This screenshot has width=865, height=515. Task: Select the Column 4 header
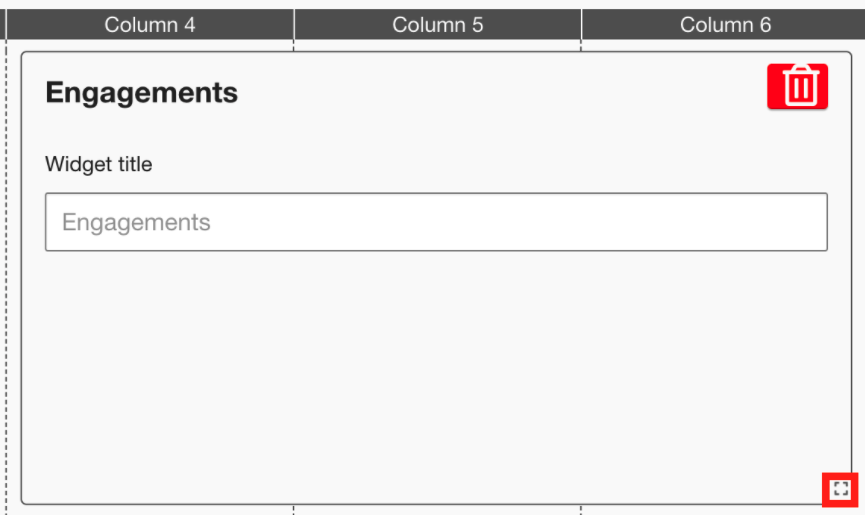click(x=150, y=25)
